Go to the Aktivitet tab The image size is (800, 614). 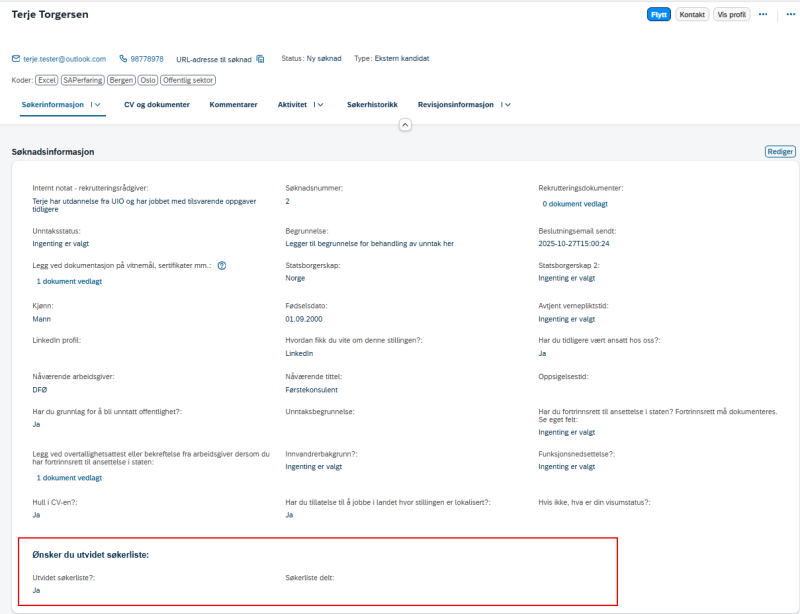pos(292,105)
